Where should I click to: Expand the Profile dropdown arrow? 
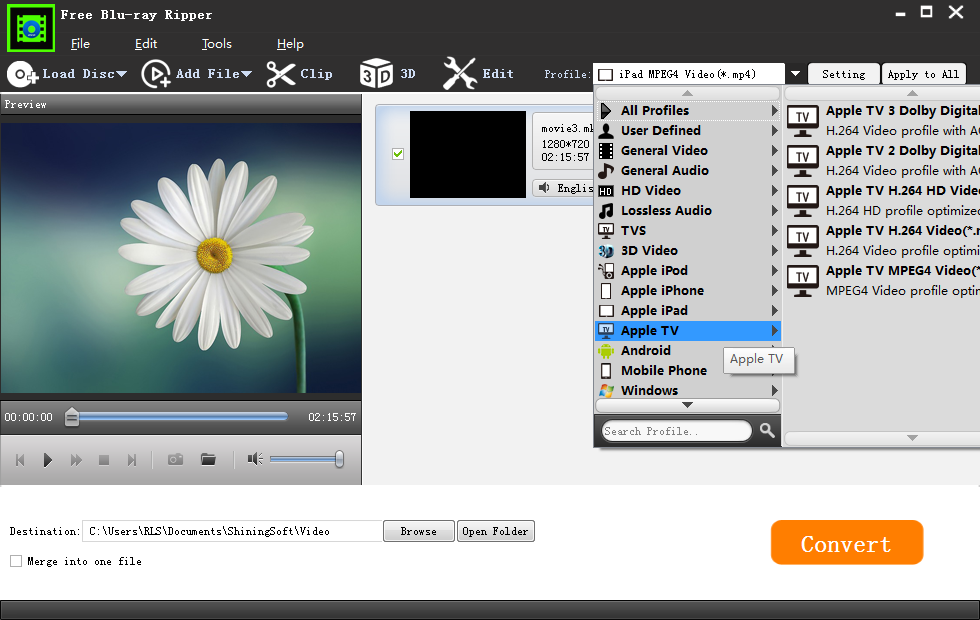point(795,74)
